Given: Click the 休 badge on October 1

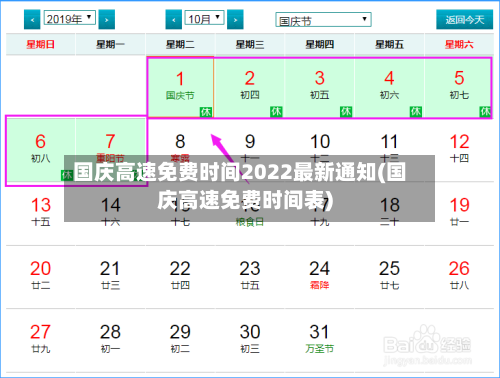Looking at the screenshot, I should pyautogui.click(x=206, y=112).
